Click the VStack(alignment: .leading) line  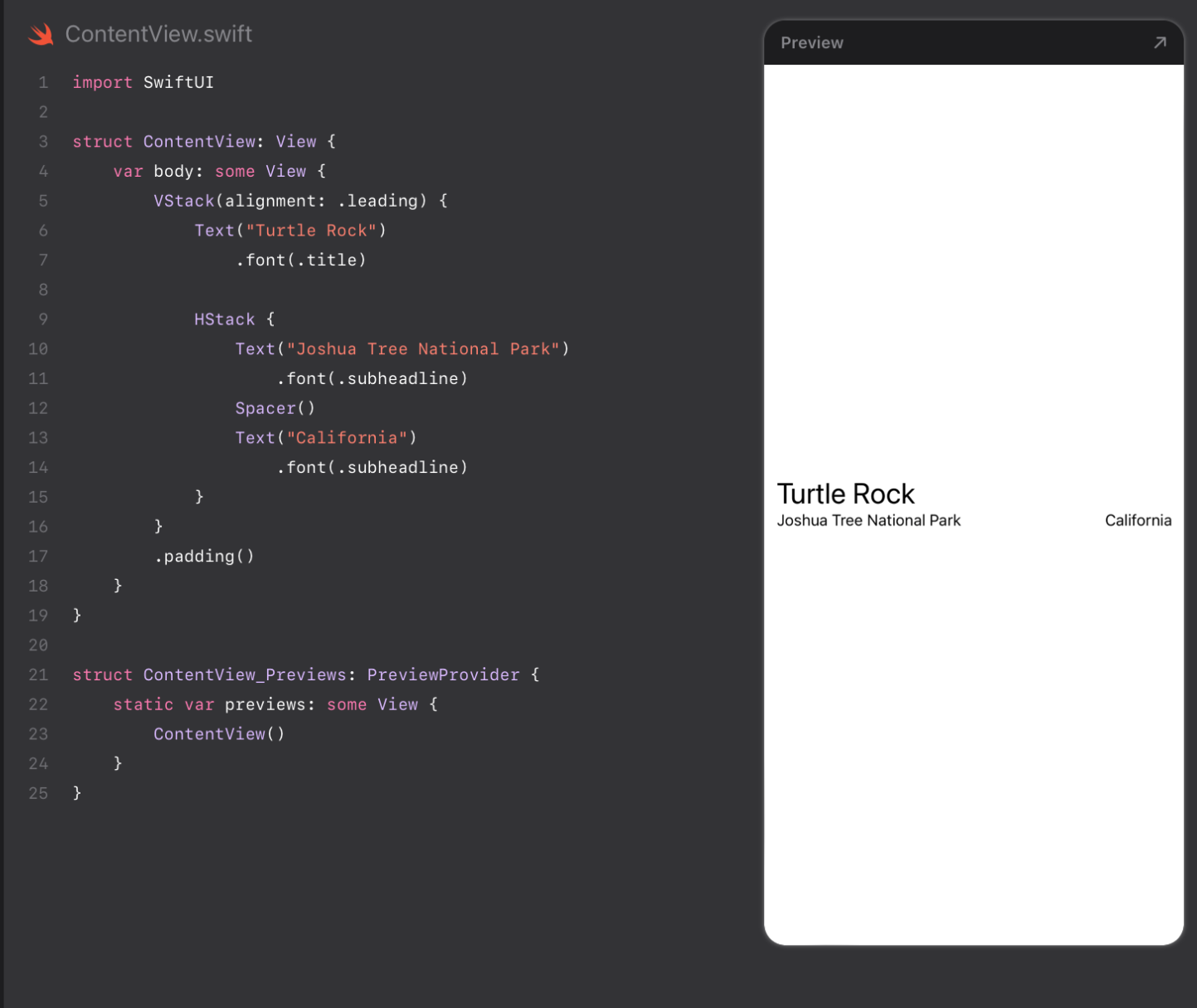click(x=300, y=201)
